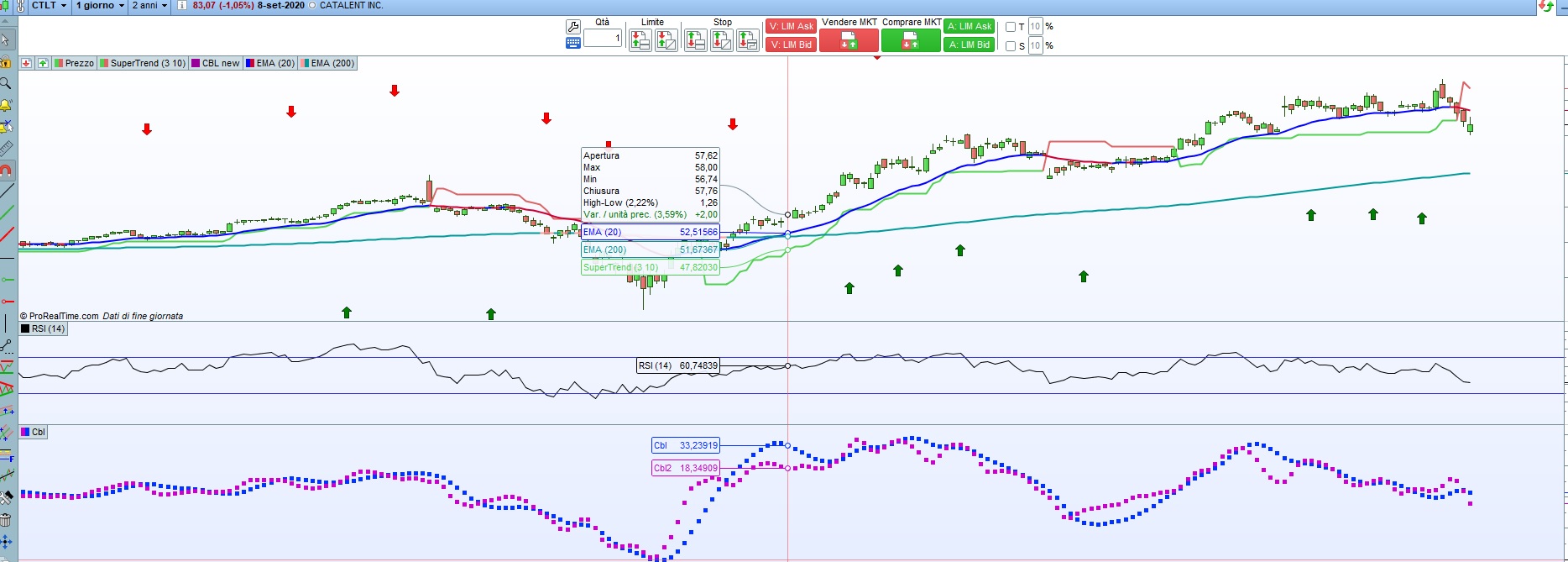Click the round indicator before CATALENT INC.
The height and width of the screenshot is (562, 1568).
313,5
